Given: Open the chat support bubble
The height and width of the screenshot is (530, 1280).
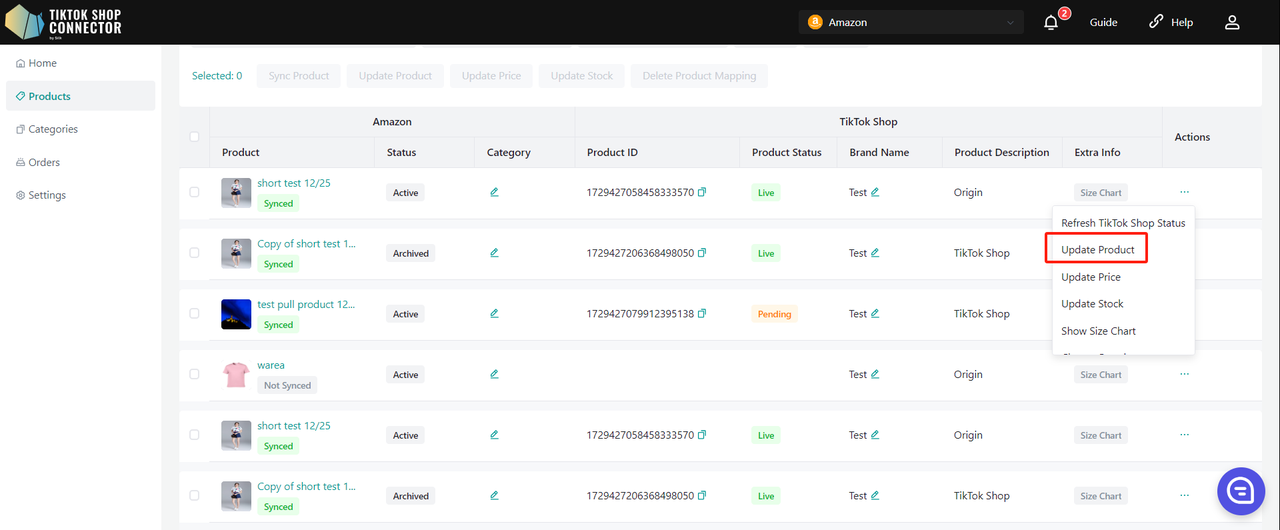Looking at the screenshot, I should coord(1241,490).
